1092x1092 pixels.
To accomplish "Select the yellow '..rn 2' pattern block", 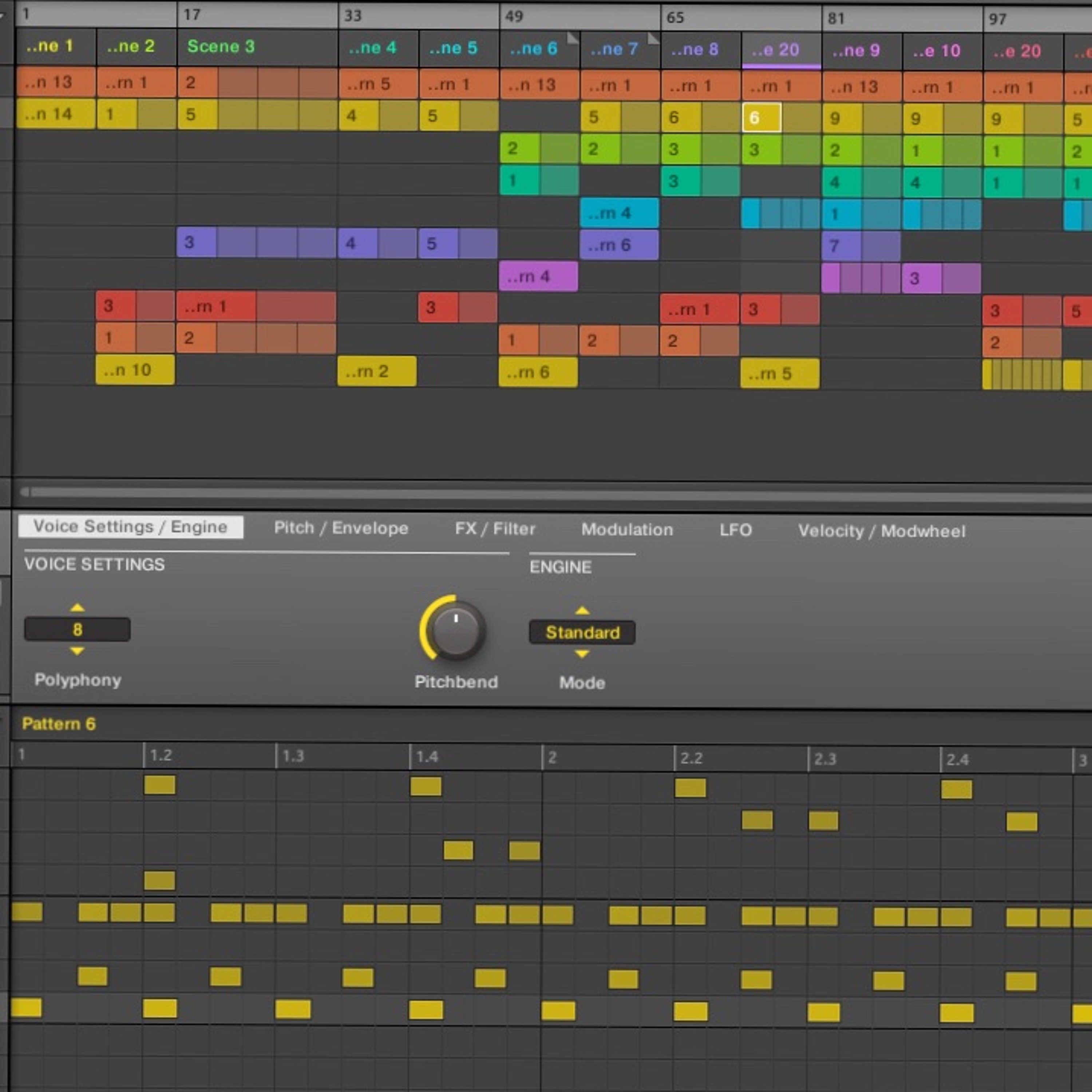I will coord(377,371).
